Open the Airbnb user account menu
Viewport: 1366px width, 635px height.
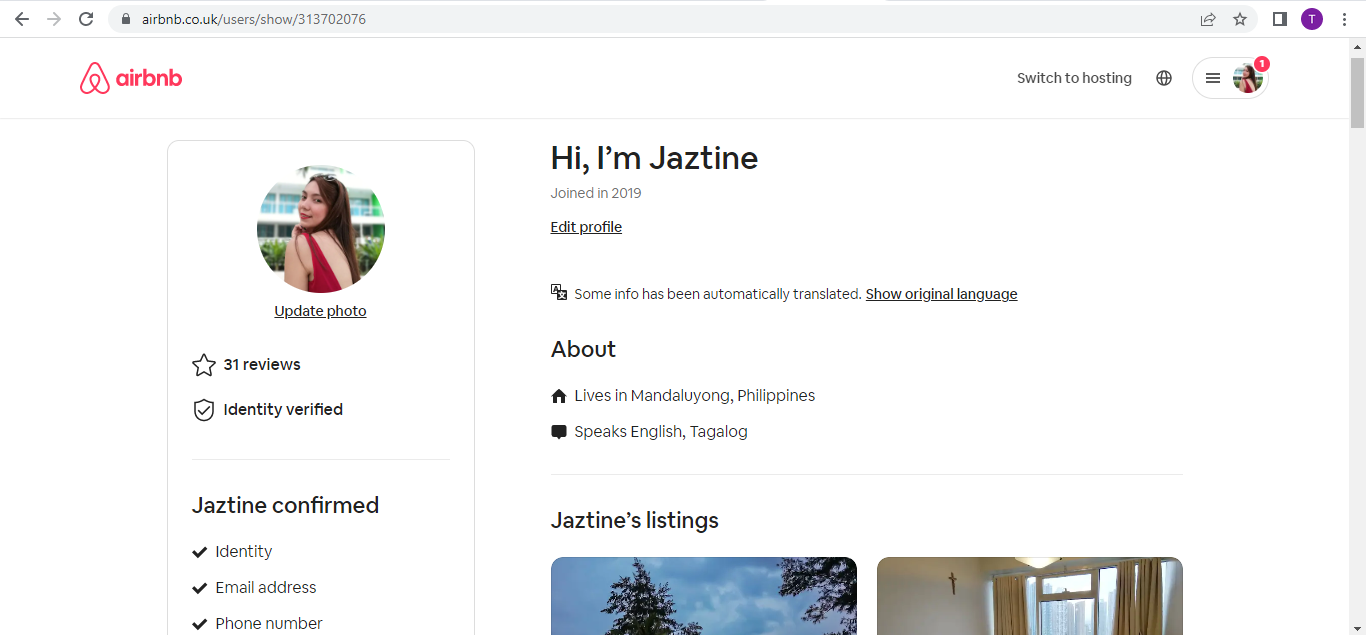(1230, 78)
